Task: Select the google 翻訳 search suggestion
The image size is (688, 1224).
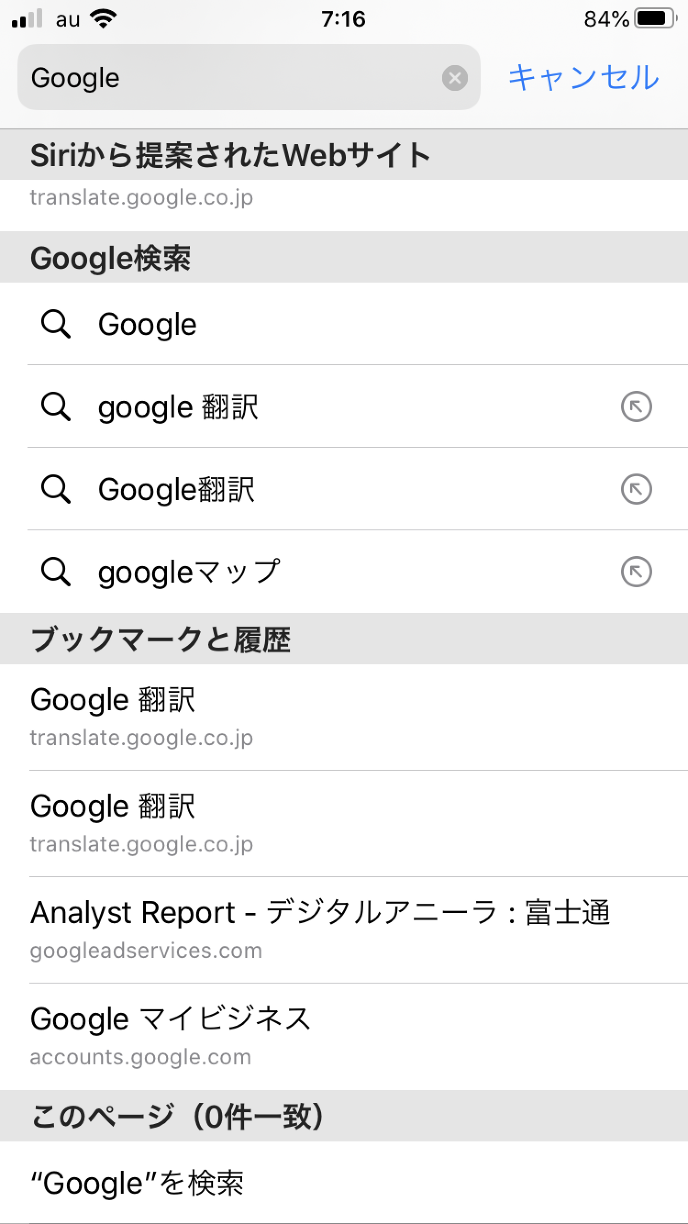Action: (178, 407)
